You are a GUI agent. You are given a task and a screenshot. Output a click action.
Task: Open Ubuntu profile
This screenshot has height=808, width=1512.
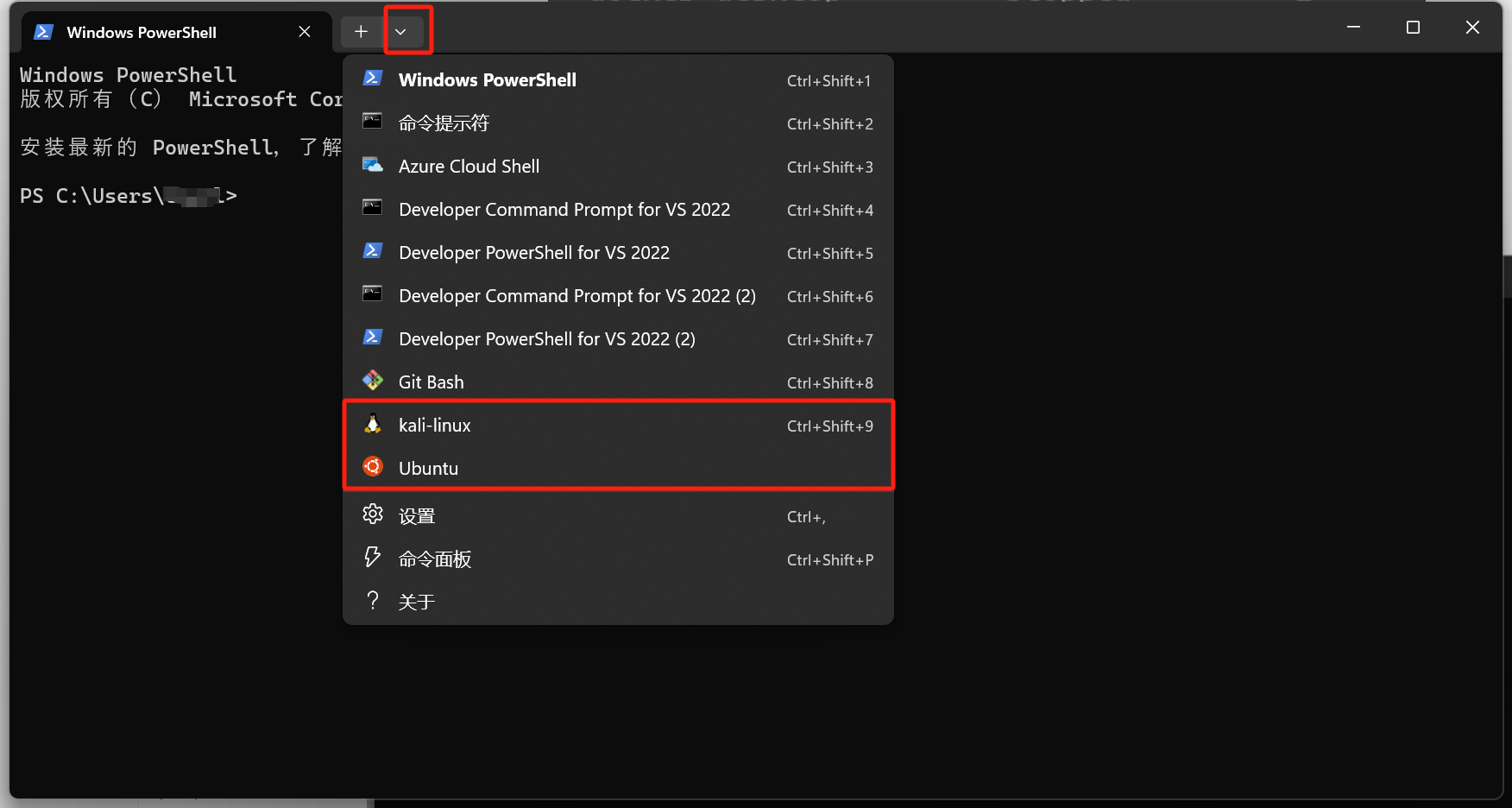coord(618,469)
